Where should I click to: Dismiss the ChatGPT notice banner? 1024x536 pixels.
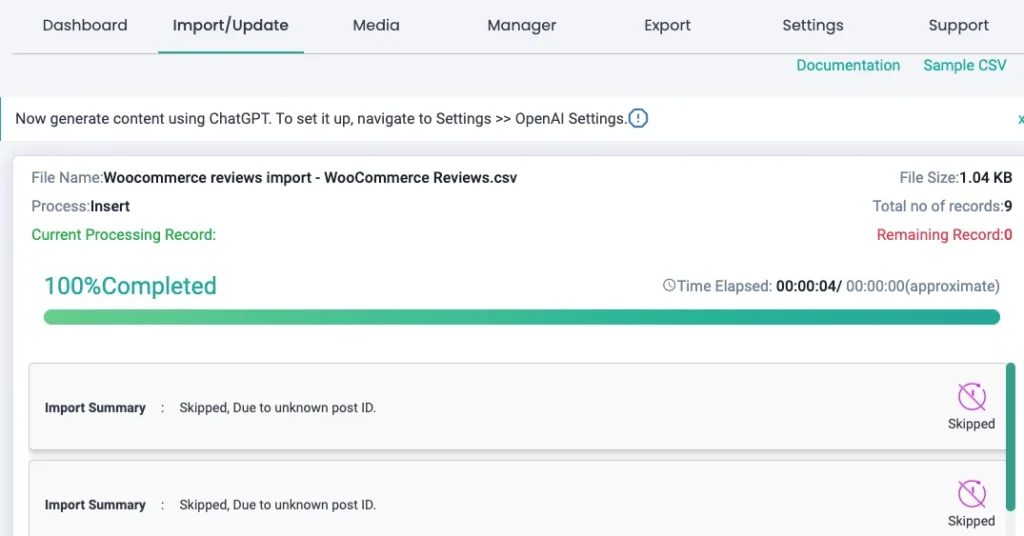click(x=1019, y=119)
